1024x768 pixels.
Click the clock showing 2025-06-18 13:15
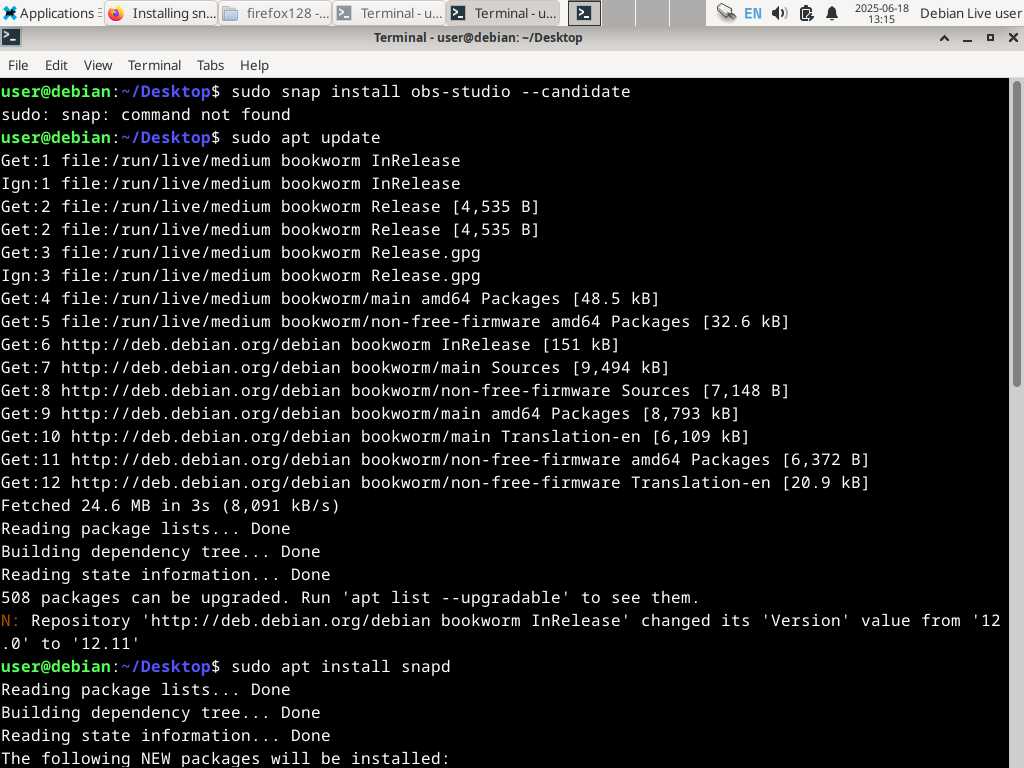click(881, 13)
